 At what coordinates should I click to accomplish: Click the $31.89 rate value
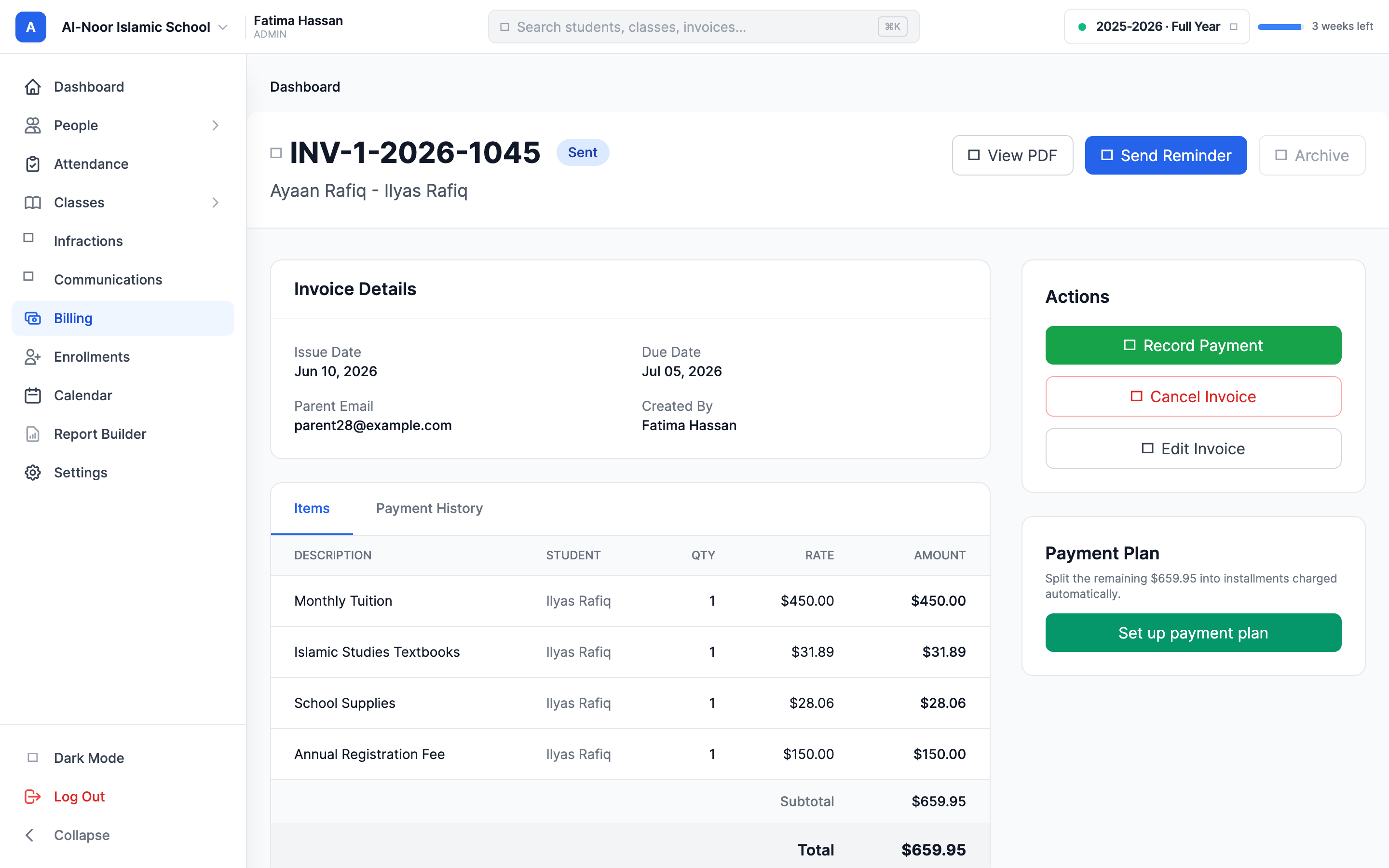pos(812,651)
